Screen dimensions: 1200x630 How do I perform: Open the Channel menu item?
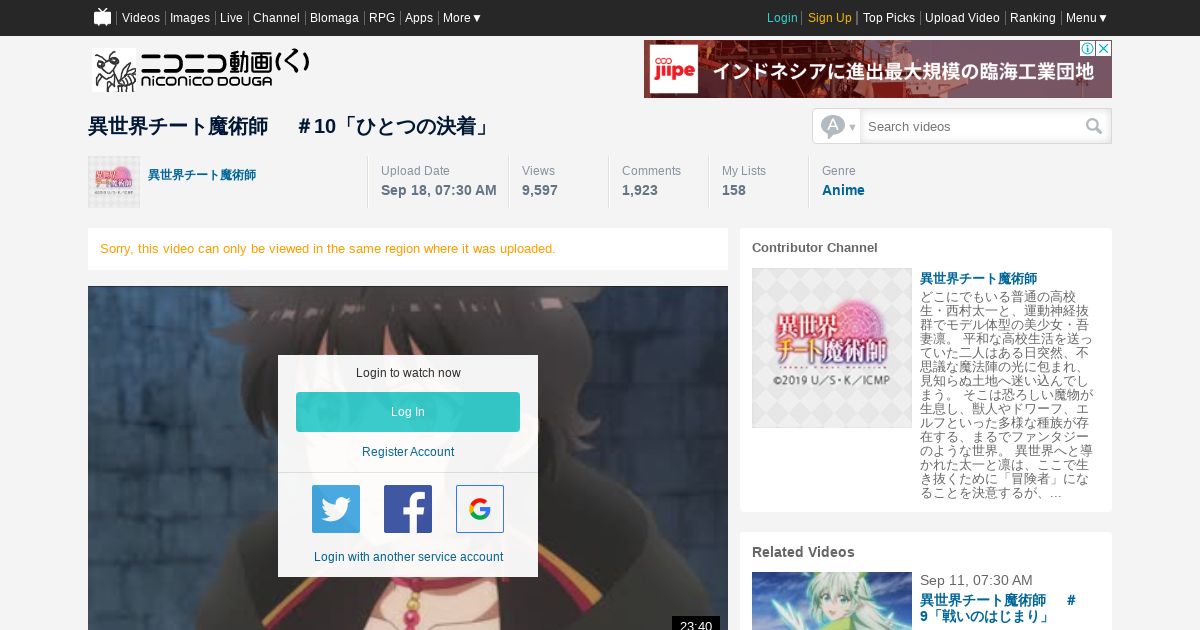pyautogui.click(x=276, y=18)
